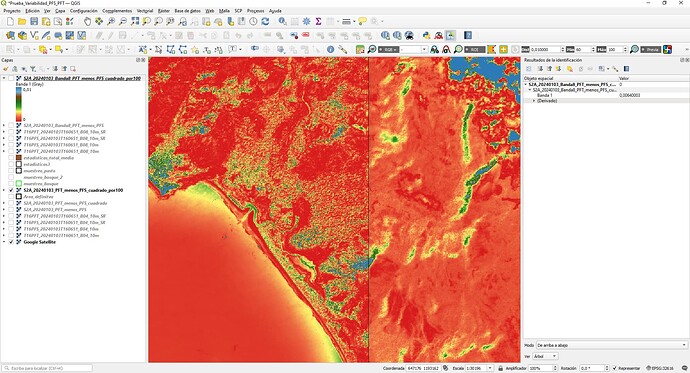Click the Zoom In magnifier icon
Image resolution: width=690 pixels, height=373 pixels.
point(111,21)
